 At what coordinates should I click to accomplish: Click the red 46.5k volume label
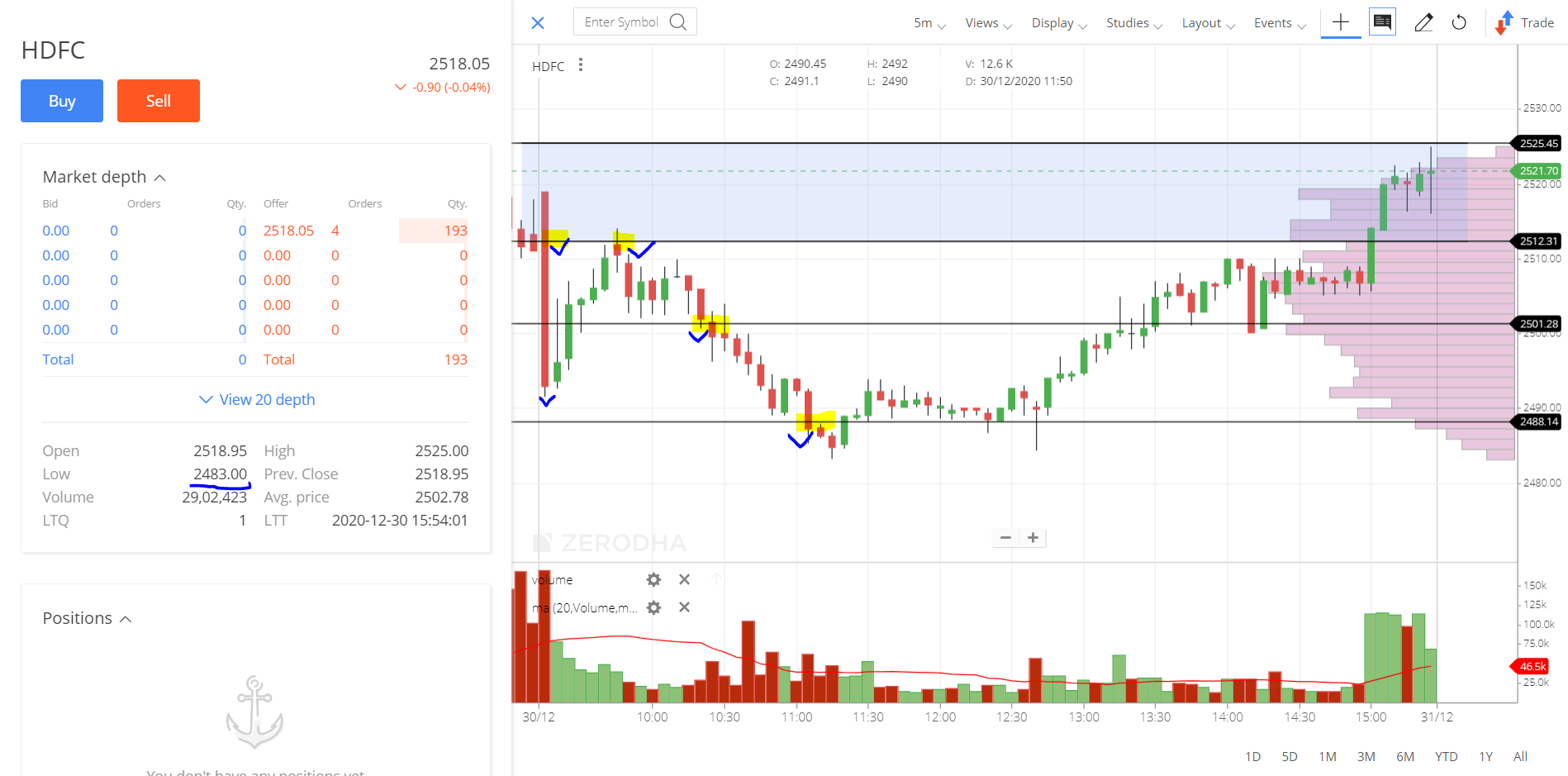coord(1531,666)
